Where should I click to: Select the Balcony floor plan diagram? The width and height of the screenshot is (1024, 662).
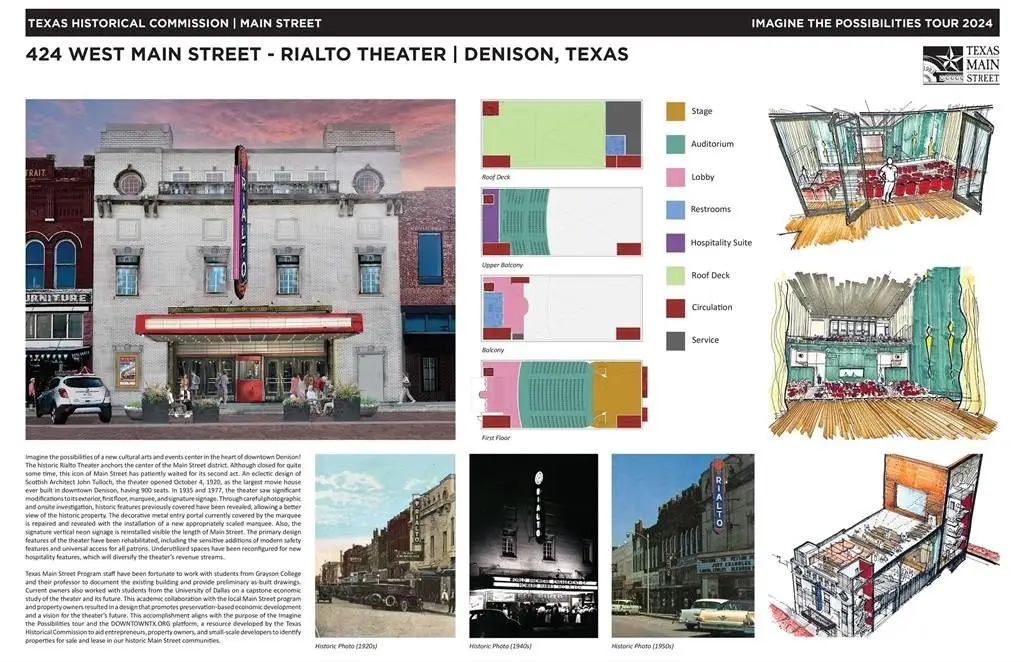(x=561, y=308)
